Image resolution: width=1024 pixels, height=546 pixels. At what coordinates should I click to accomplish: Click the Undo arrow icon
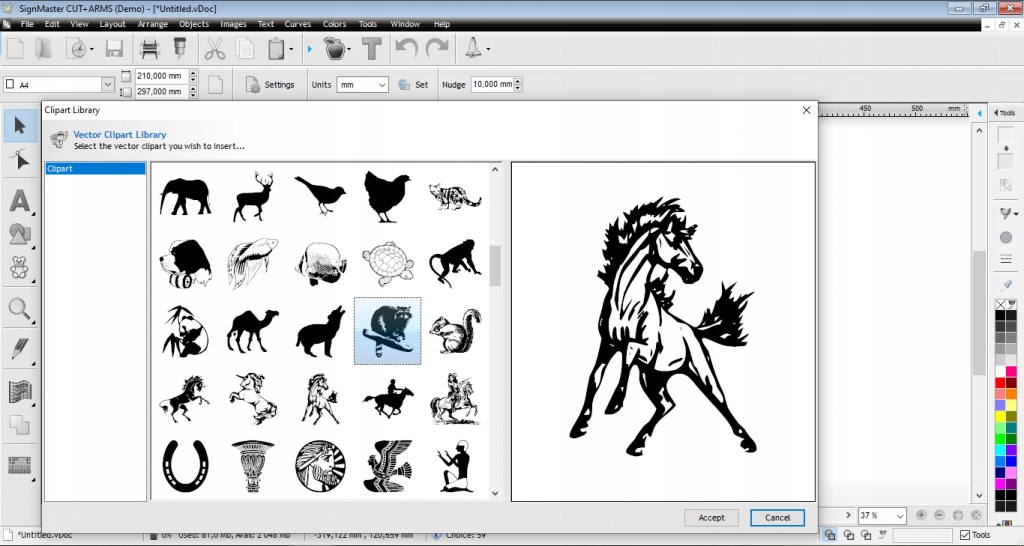[405, 48]
